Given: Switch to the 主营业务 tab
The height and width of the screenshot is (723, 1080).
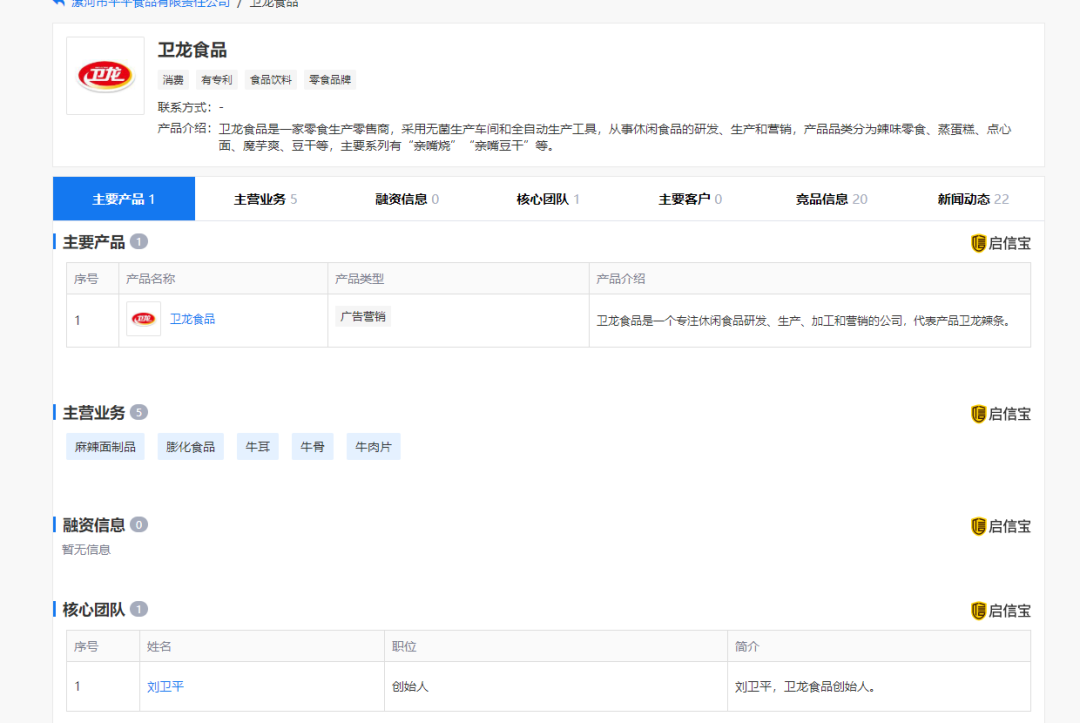Looking at the screenshot, I should coord(256,198).
